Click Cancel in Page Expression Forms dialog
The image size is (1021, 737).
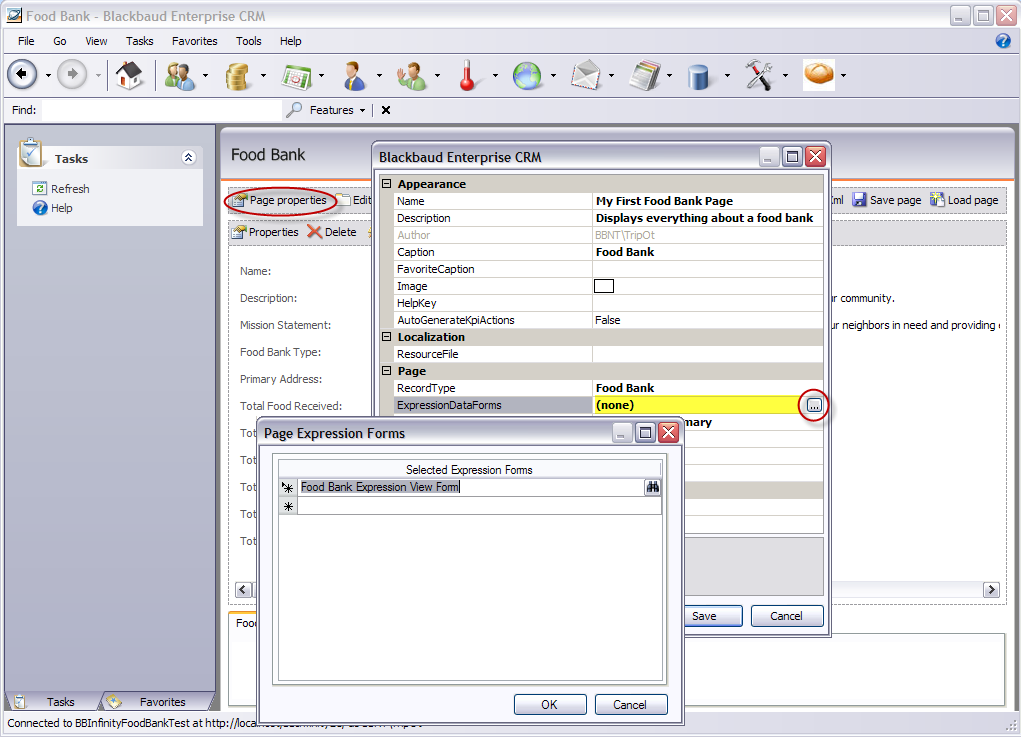630,704
